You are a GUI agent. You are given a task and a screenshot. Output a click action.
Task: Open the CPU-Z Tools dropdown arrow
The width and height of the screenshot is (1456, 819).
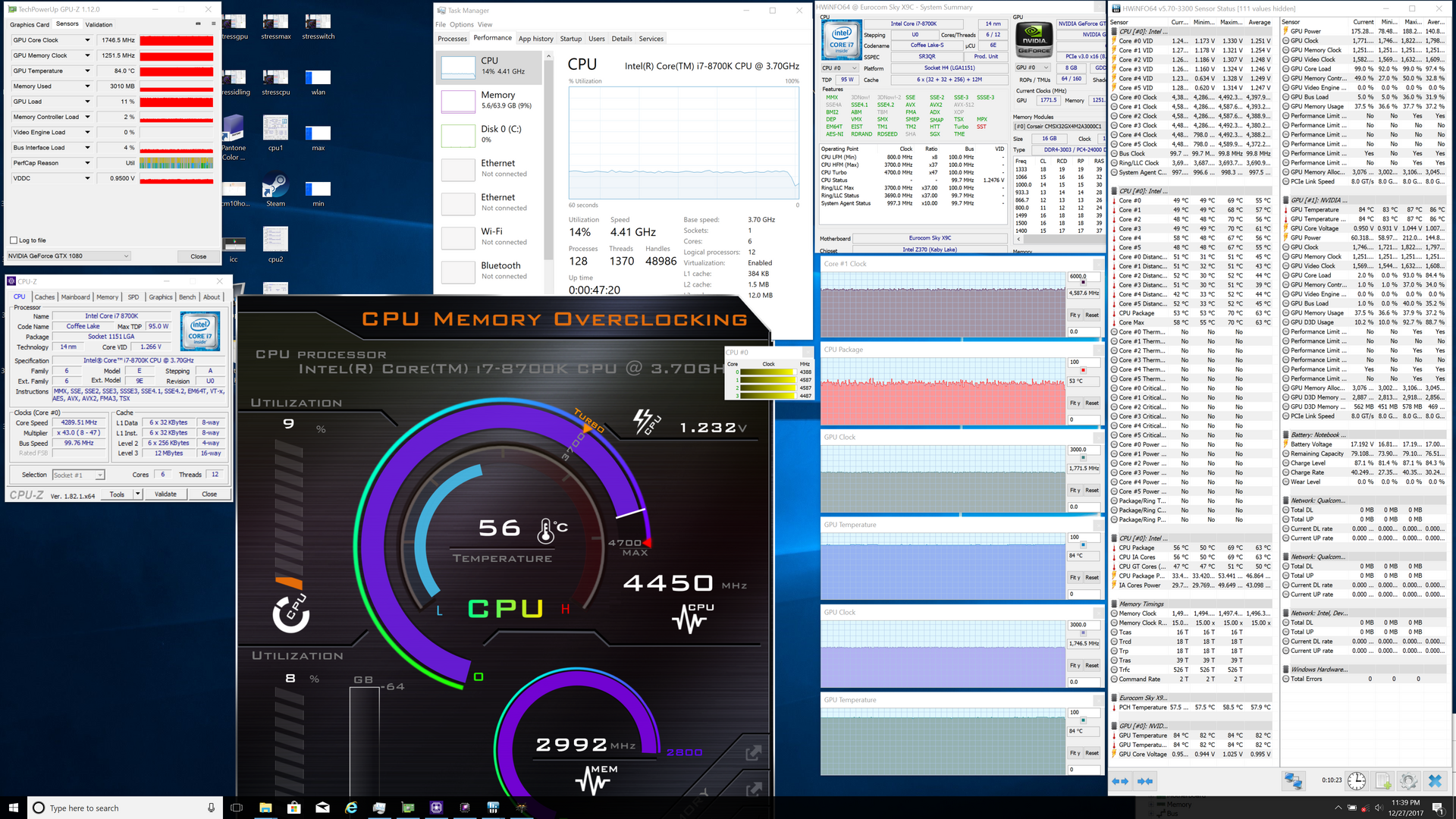click(137, 494)
